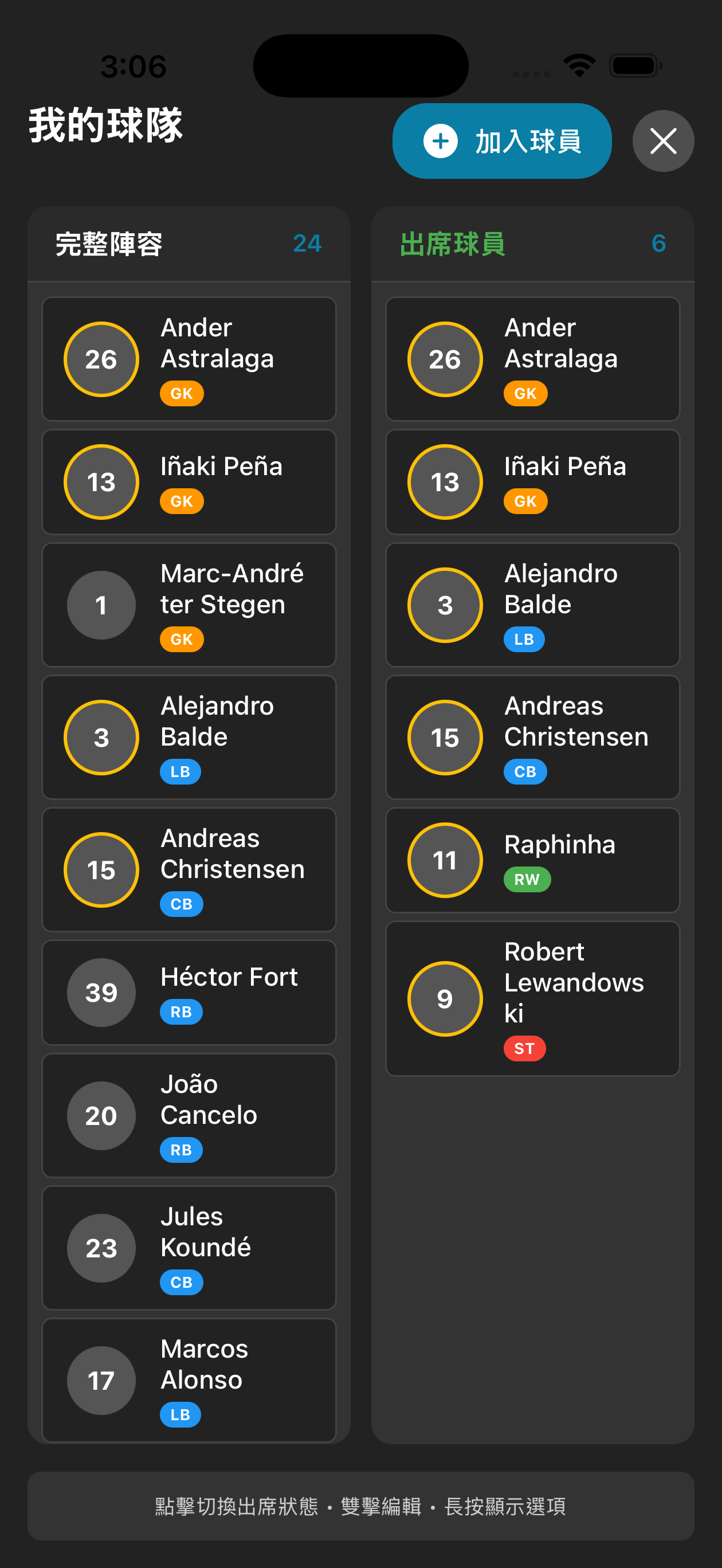The image size is (722, 1568).
Task: Toggle Iñaki Peña off the attendance list
Action: pos(533,481)
